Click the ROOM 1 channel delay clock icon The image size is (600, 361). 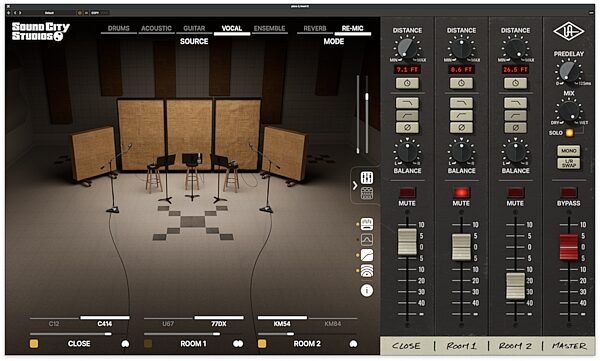tap(461, 83)
